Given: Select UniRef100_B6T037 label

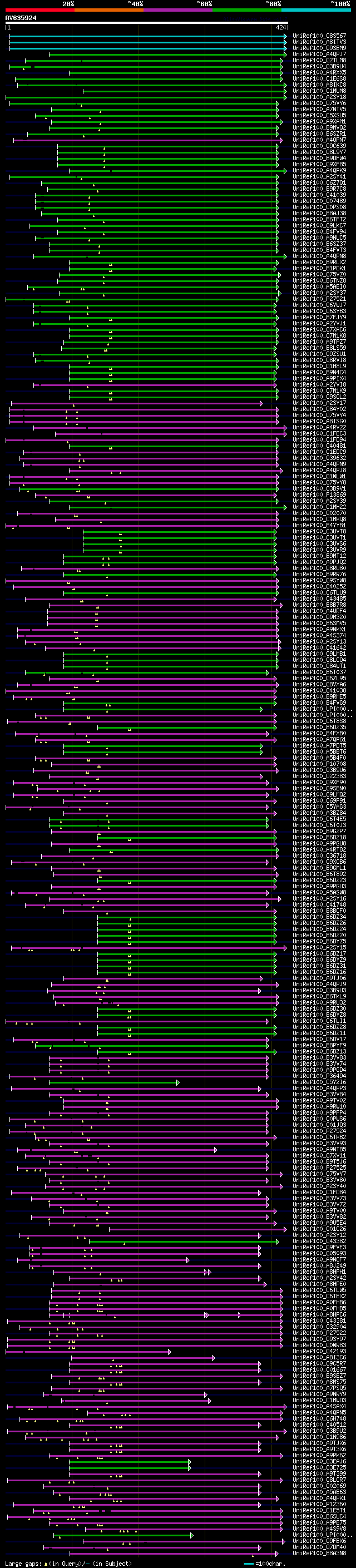Looking at the screenshot, I should point(319,672).
